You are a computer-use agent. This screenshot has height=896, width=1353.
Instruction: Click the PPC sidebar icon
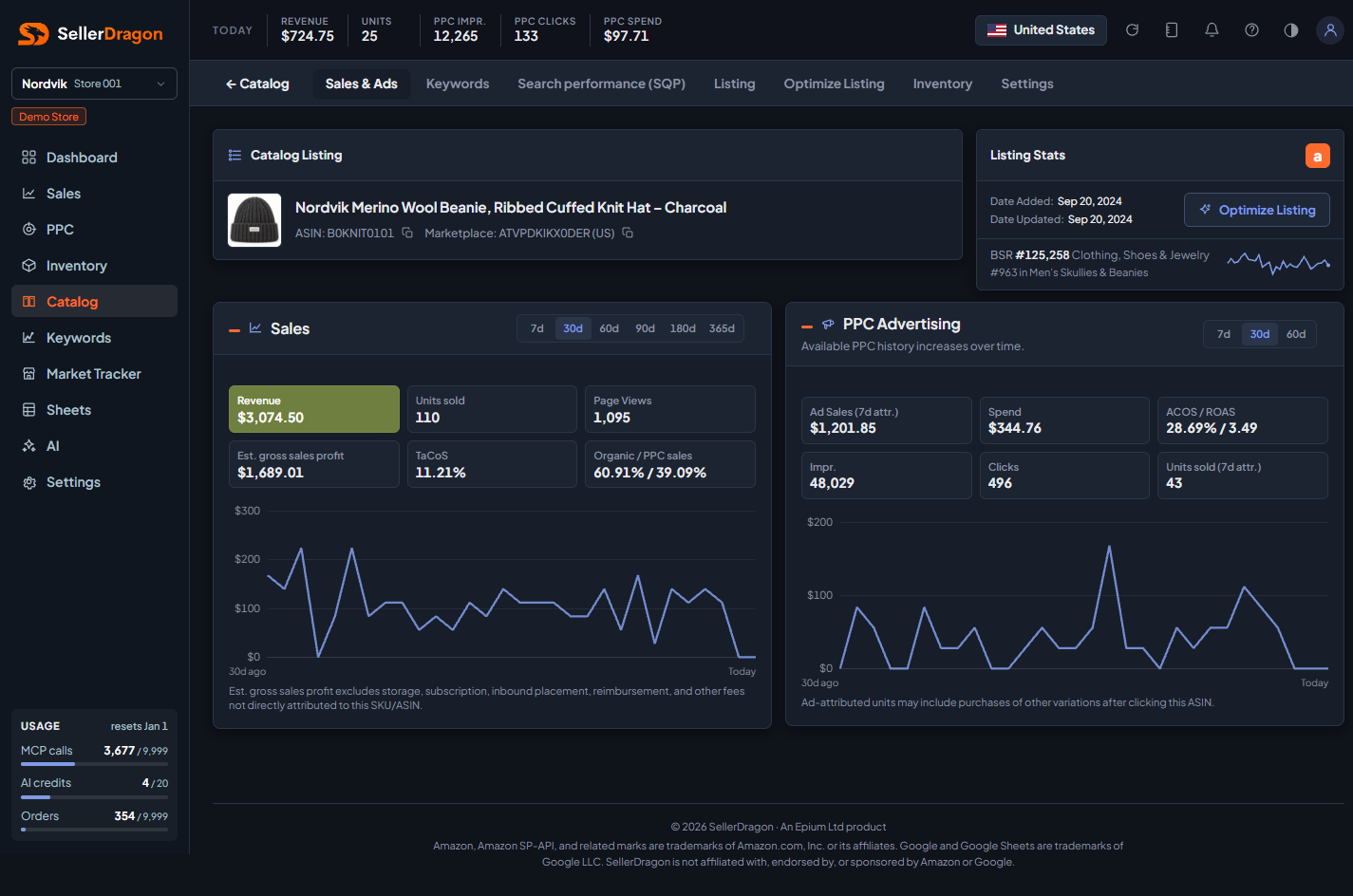29,230
